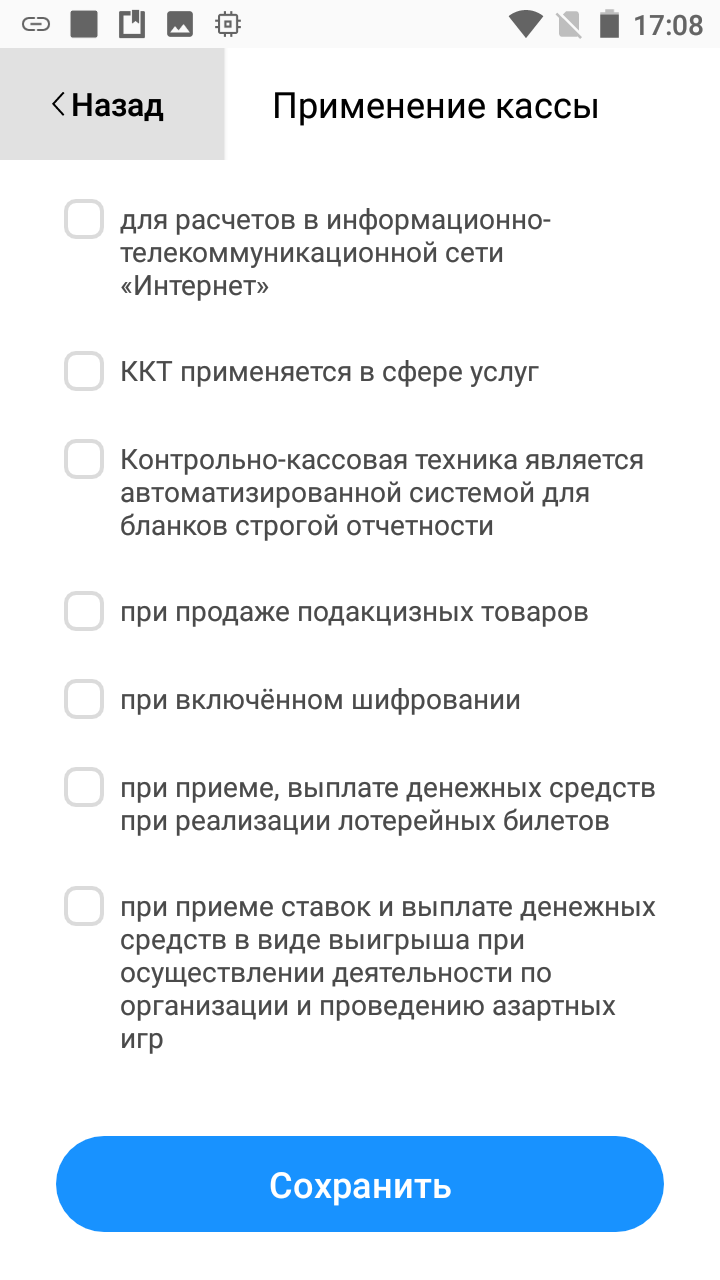Toggle 'при включённом шифровании' checkbox
This screenshot has width=720, height=1280.
[84, 699]
